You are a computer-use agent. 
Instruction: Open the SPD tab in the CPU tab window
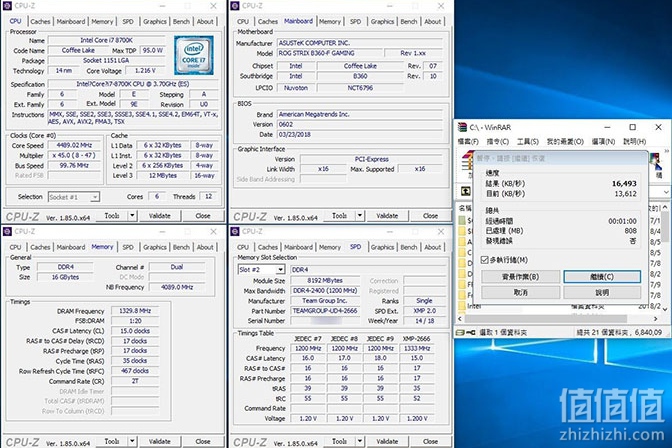point(128,21)
